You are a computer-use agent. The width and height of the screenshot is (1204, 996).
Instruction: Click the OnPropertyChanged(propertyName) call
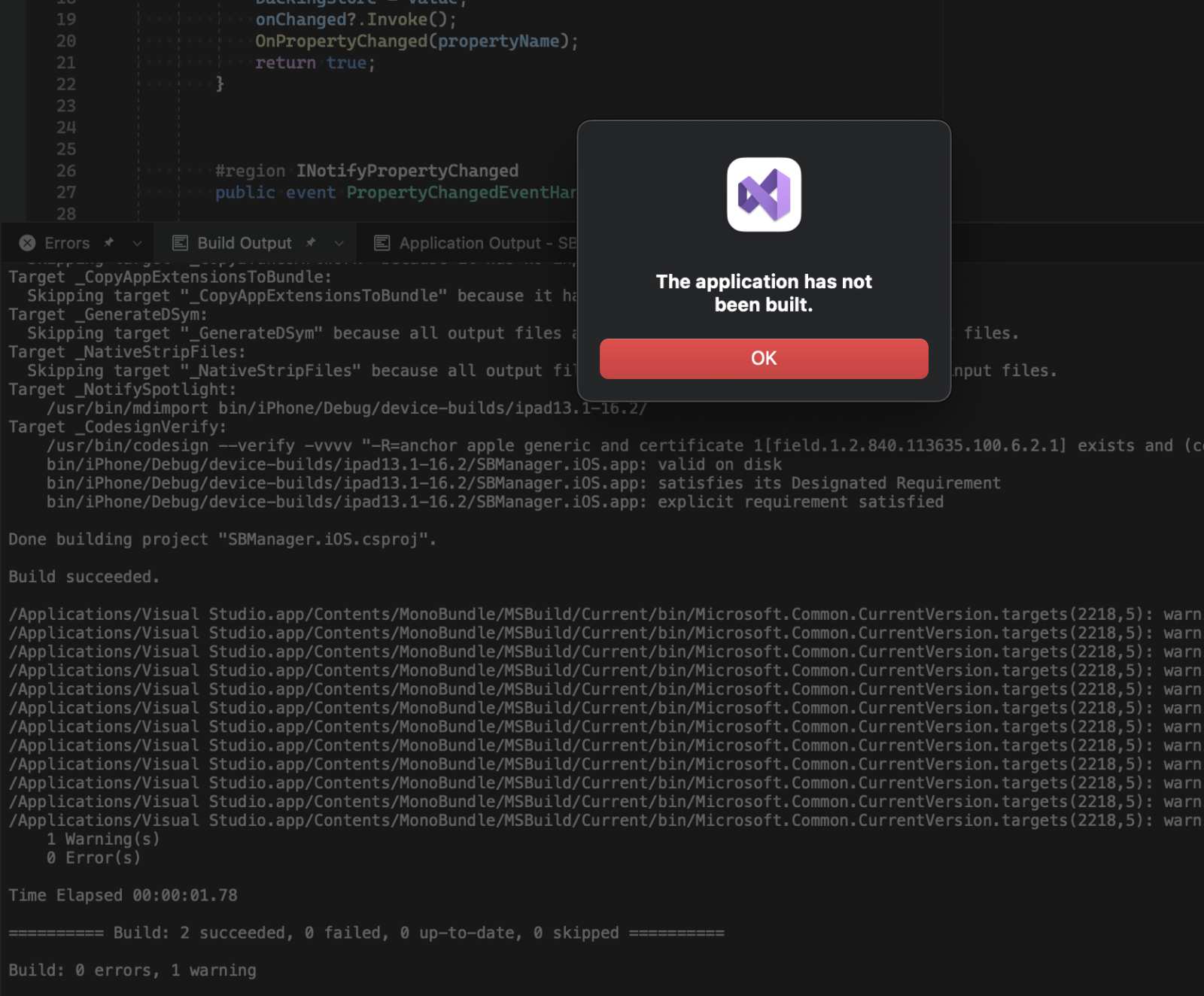[416, 41]
